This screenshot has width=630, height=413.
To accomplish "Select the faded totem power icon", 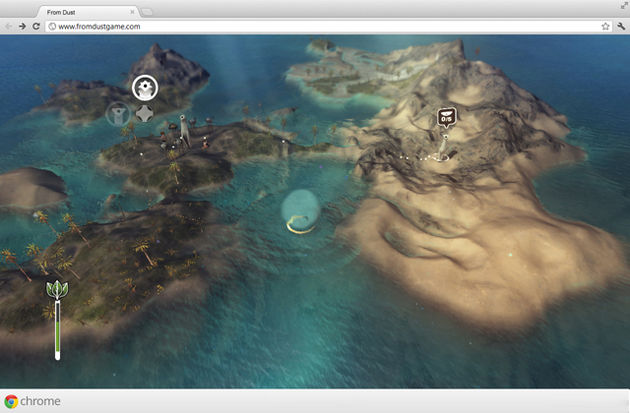I will (118, 113).
